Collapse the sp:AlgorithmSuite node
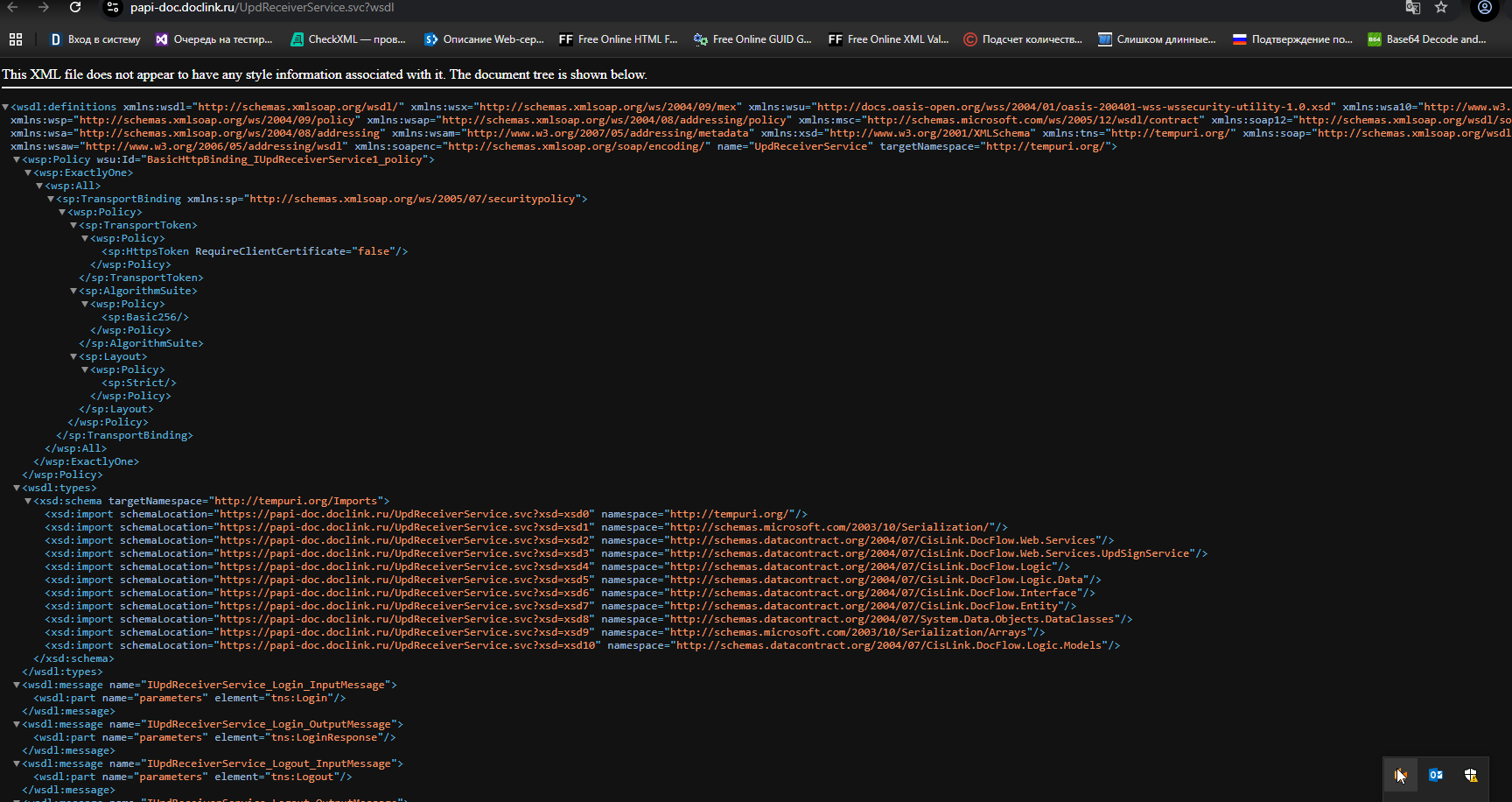Viewport: 1512px width, 802px height. 73,291
